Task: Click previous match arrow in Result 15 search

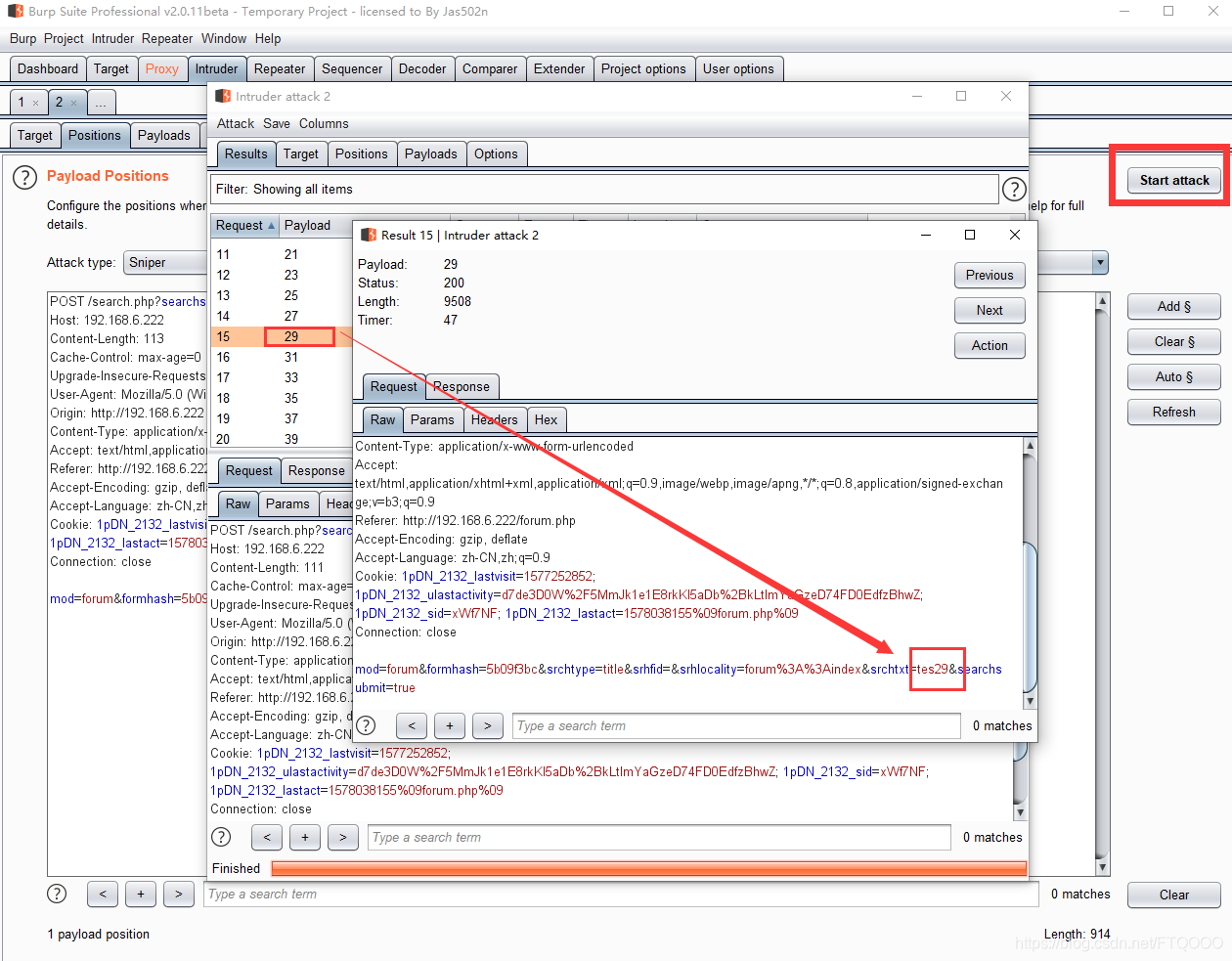Action: pyautogui.click(x=412, y=725)
